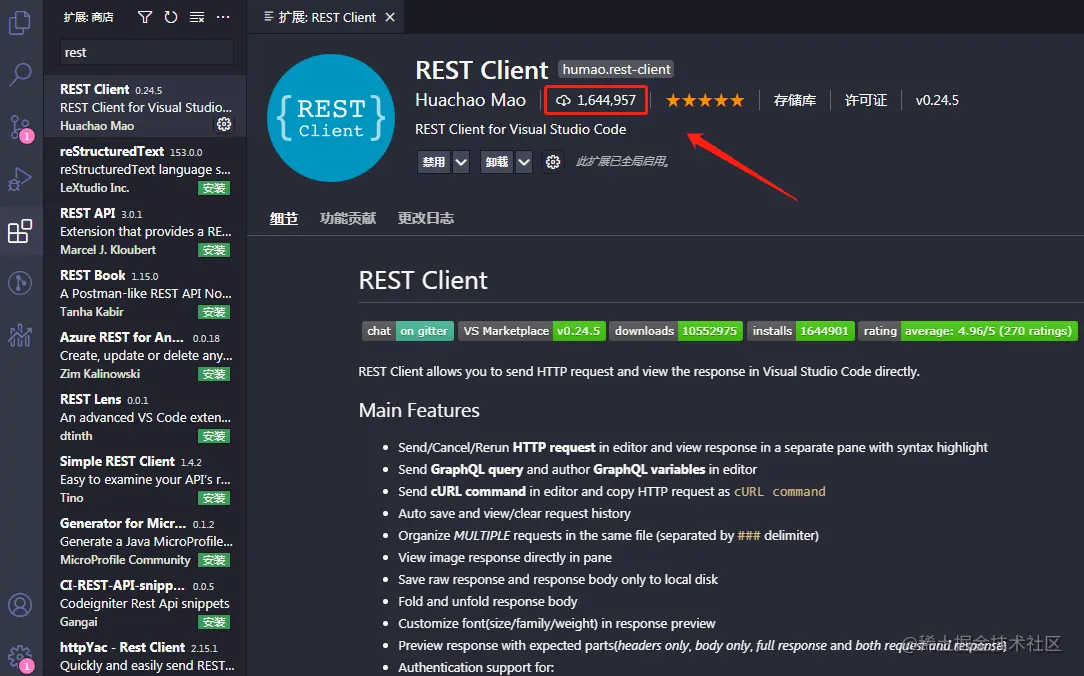1084x676 pixels.
Task: Click the install count 1,644,957
Action: [x=597, y=100]
